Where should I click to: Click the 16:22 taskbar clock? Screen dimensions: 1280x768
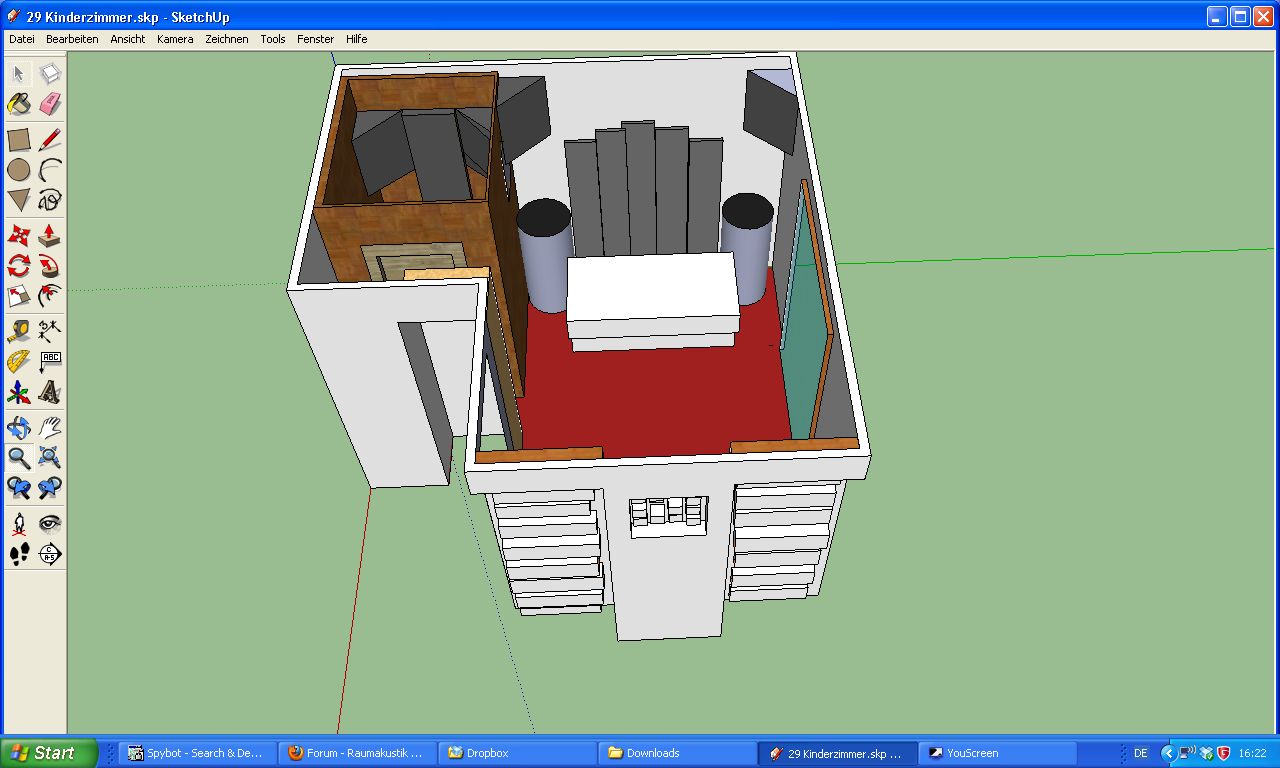coord(1252,753)
